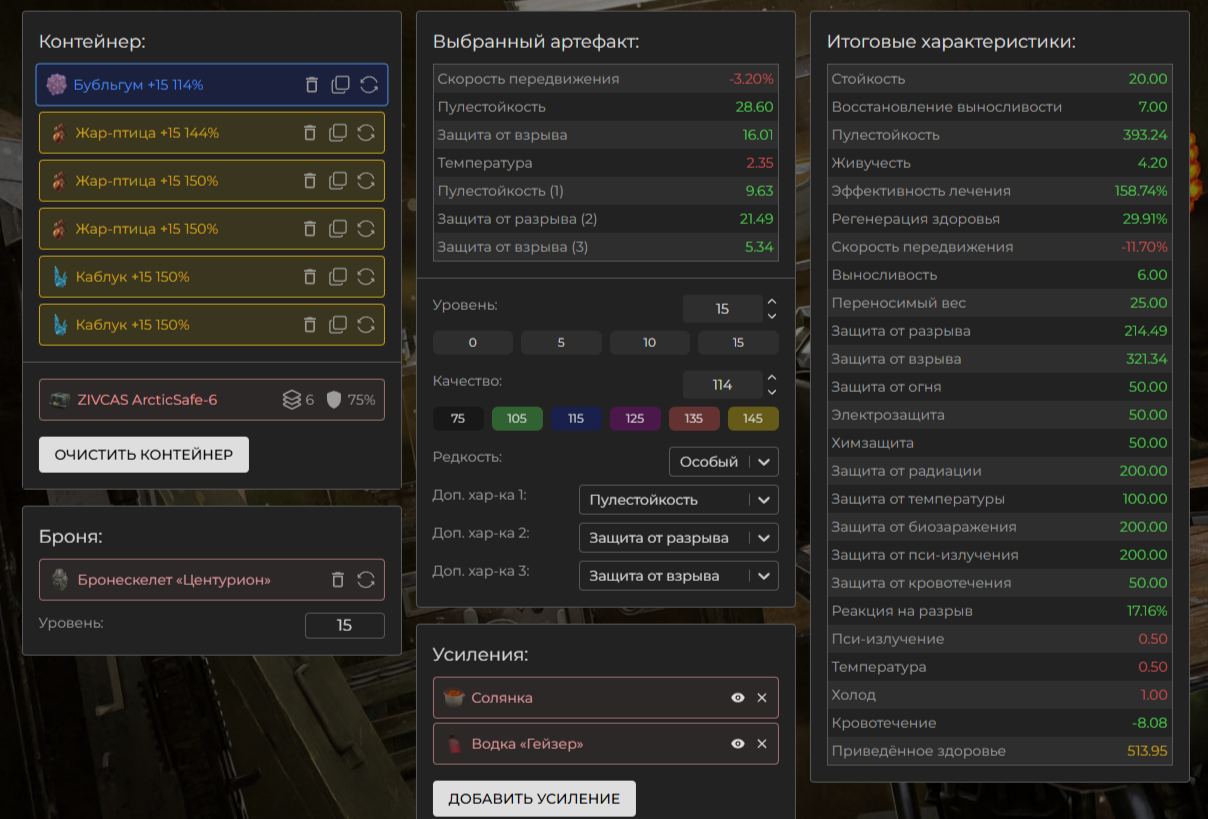Click the Бронескелет «Центурион» armor name
1208x819 pixels.
pos(174,580)
